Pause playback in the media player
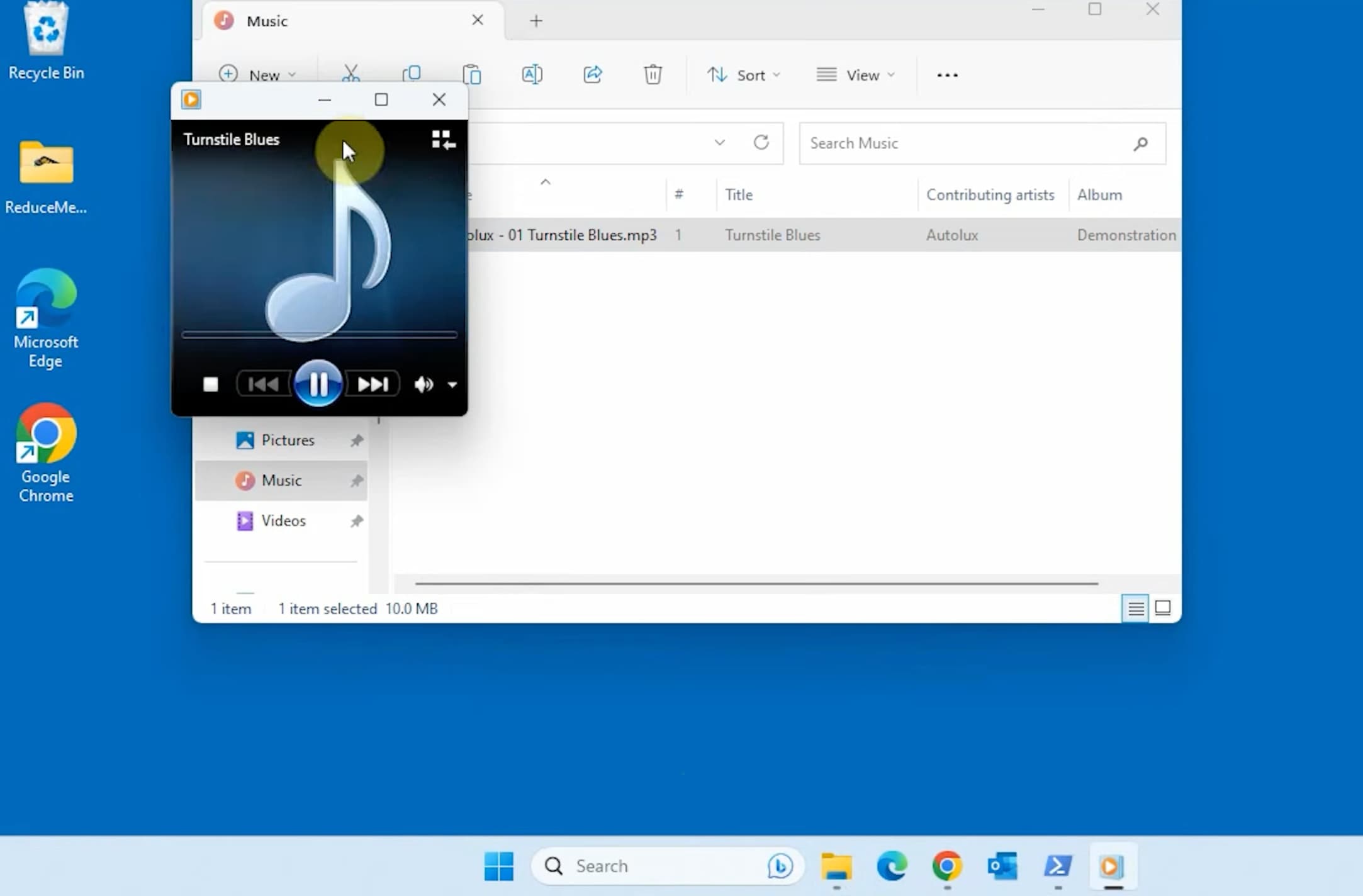Image resolution: width=1363 pixels, height=896 pixels. click(318, 383)
